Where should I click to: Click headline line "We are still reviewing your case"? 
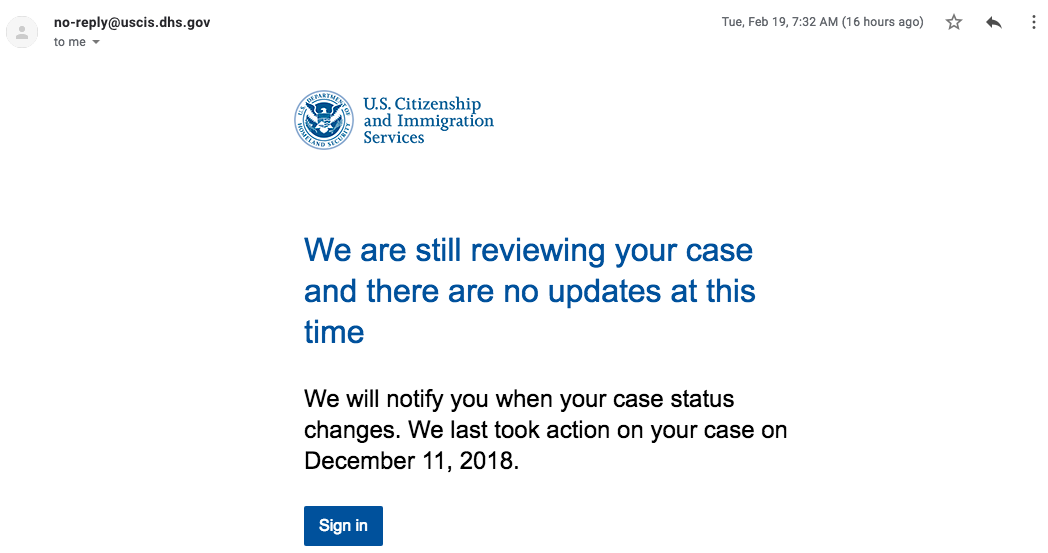point(529,250)
